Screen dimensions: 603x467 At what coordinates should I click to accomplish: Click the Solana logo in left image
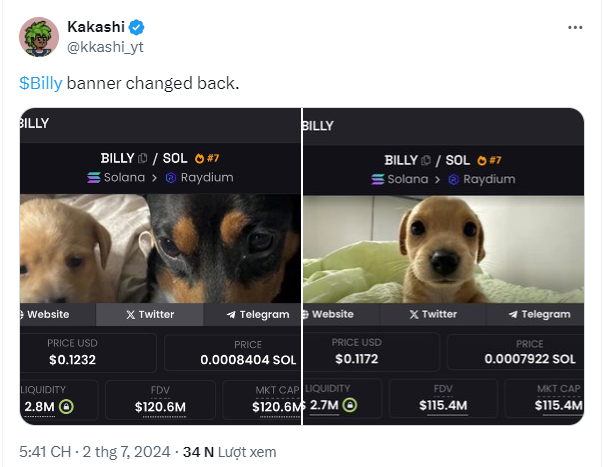(95, 178)
